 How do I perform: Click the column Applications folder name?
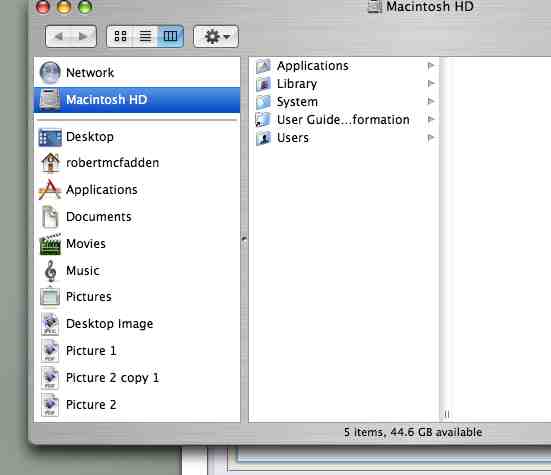pos(313,66)
